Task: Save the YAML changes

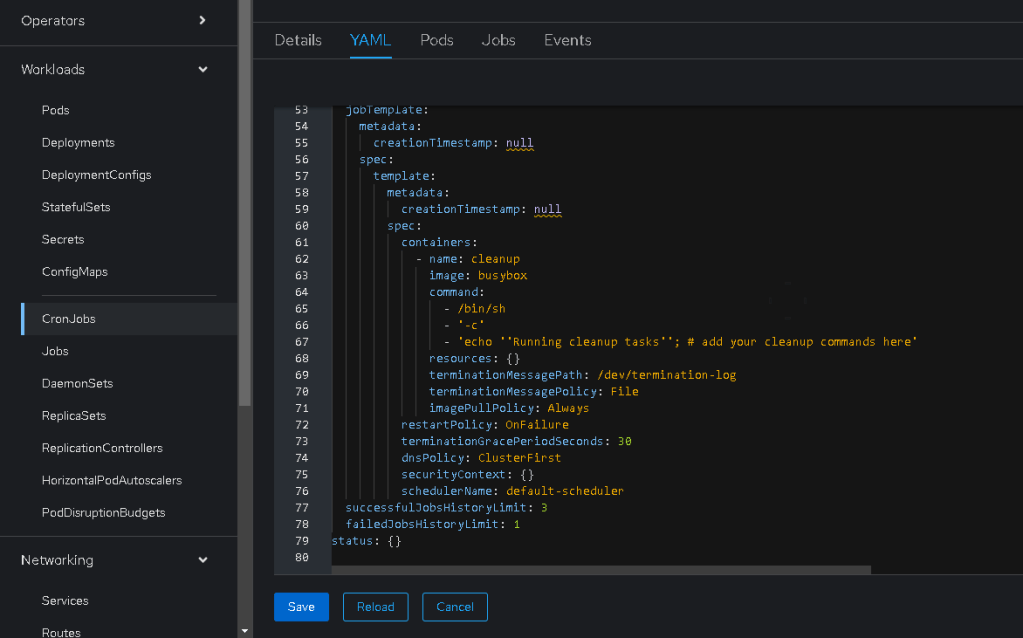Action: pyautogui.click(x=301, y=607)
